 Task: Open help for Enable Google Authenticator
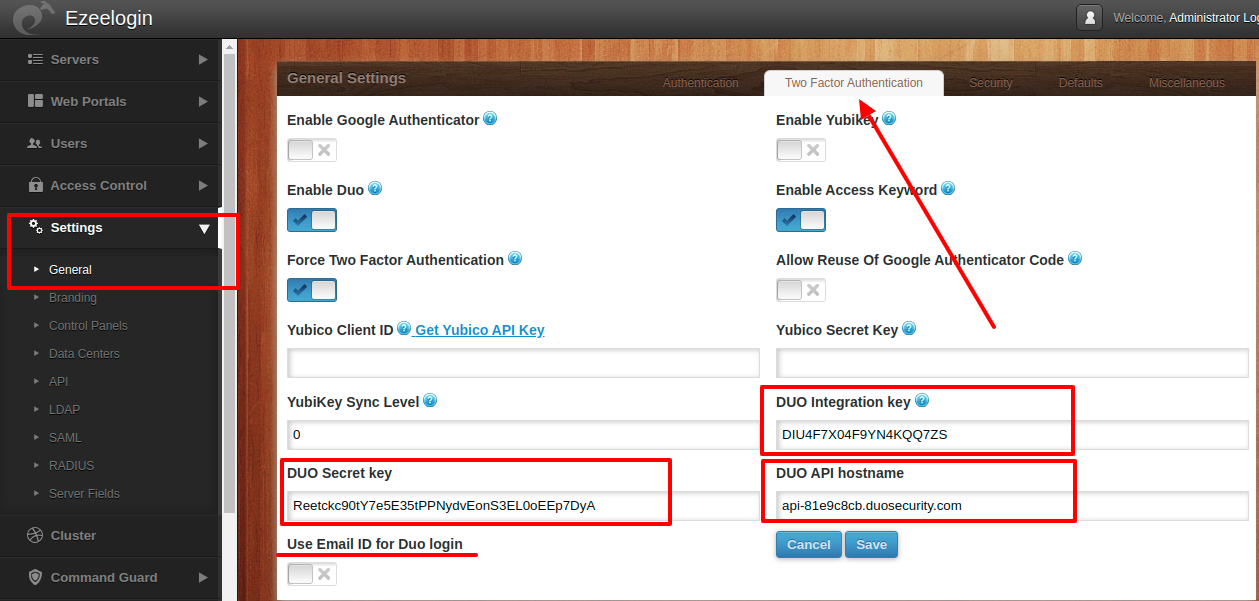(x=490, y=118)
